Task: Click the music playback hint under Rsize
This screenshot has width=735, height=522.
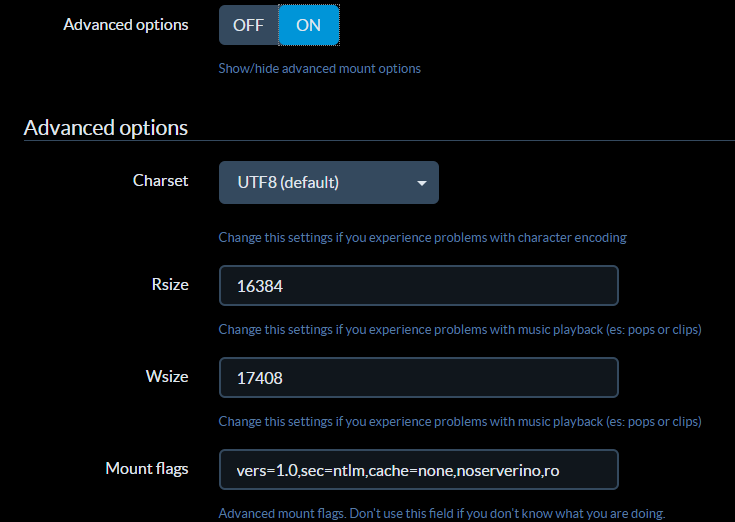Action: tap(460, 329)
